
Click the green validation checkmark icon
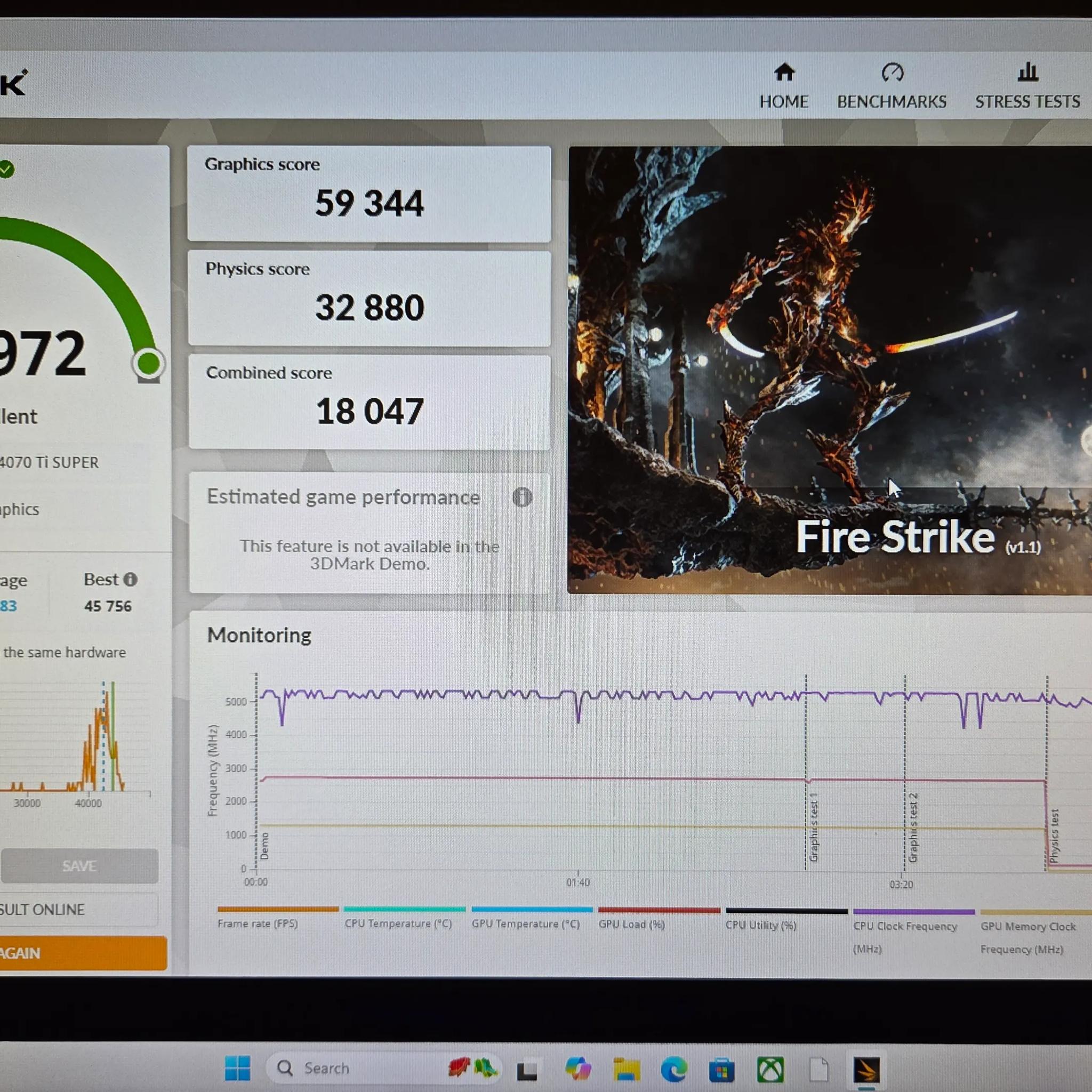pyautogui.click(x=6, y=169)
